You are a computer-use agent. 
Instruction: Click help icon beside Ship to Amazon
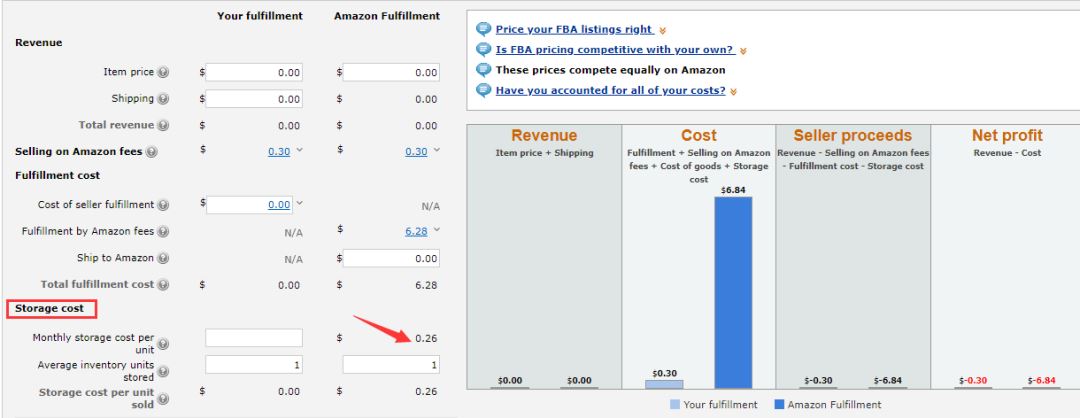pyautogui.click(x=163, y=259)
